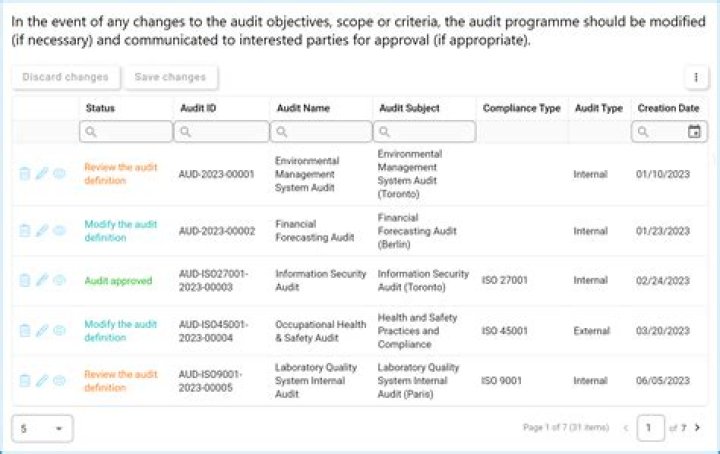The width and height of the screenshot is (720, 454).
Task: Go to the next page arrow
Action: pyautogui.click(x=698, y=427)
